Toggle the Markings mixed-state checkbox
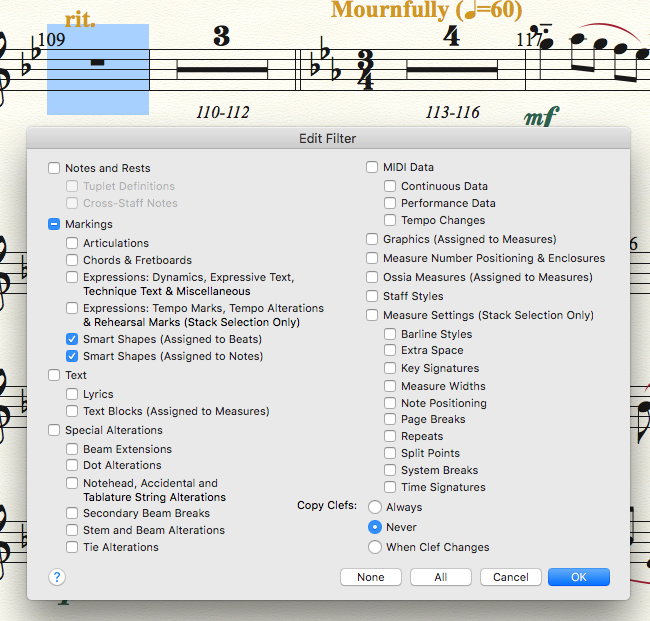The width and height of the screenshot is (650, 621). click(x=54, y=225)
